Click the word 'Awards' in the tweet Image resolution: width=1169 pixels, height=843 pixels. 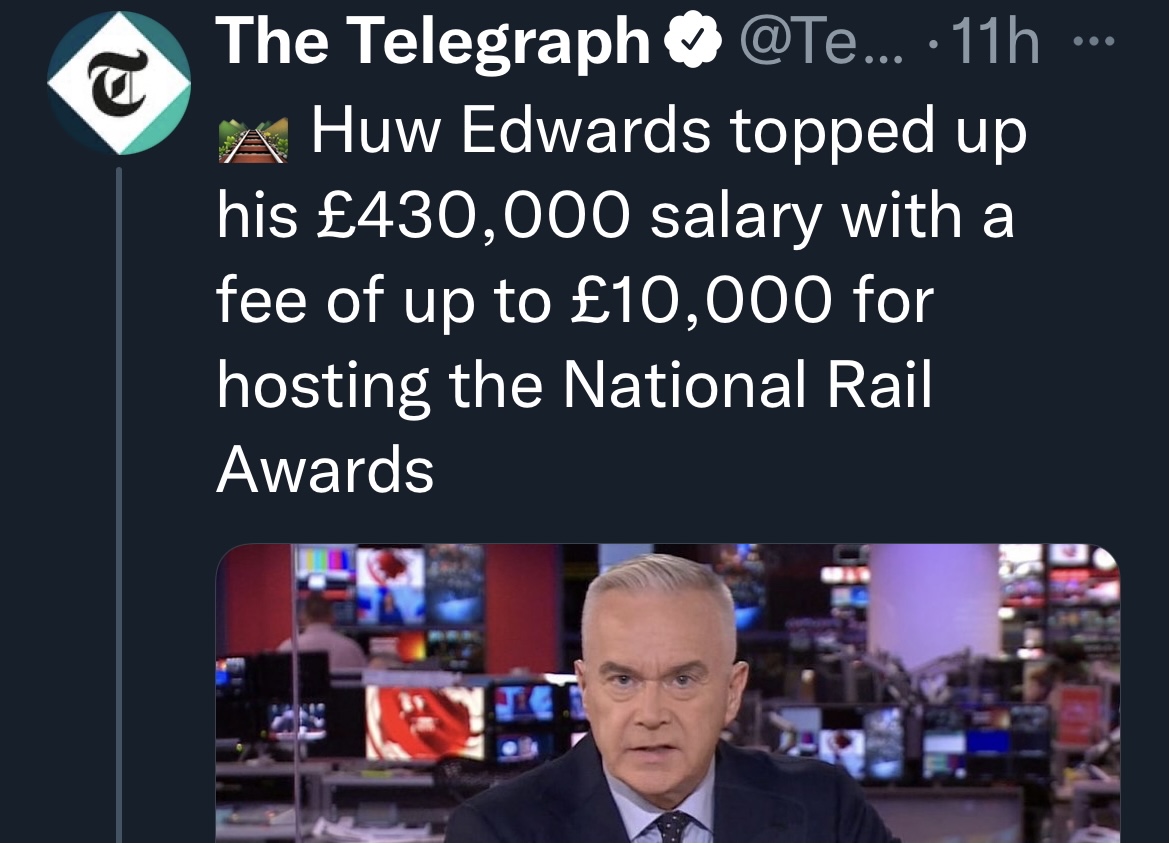[325, 470]
